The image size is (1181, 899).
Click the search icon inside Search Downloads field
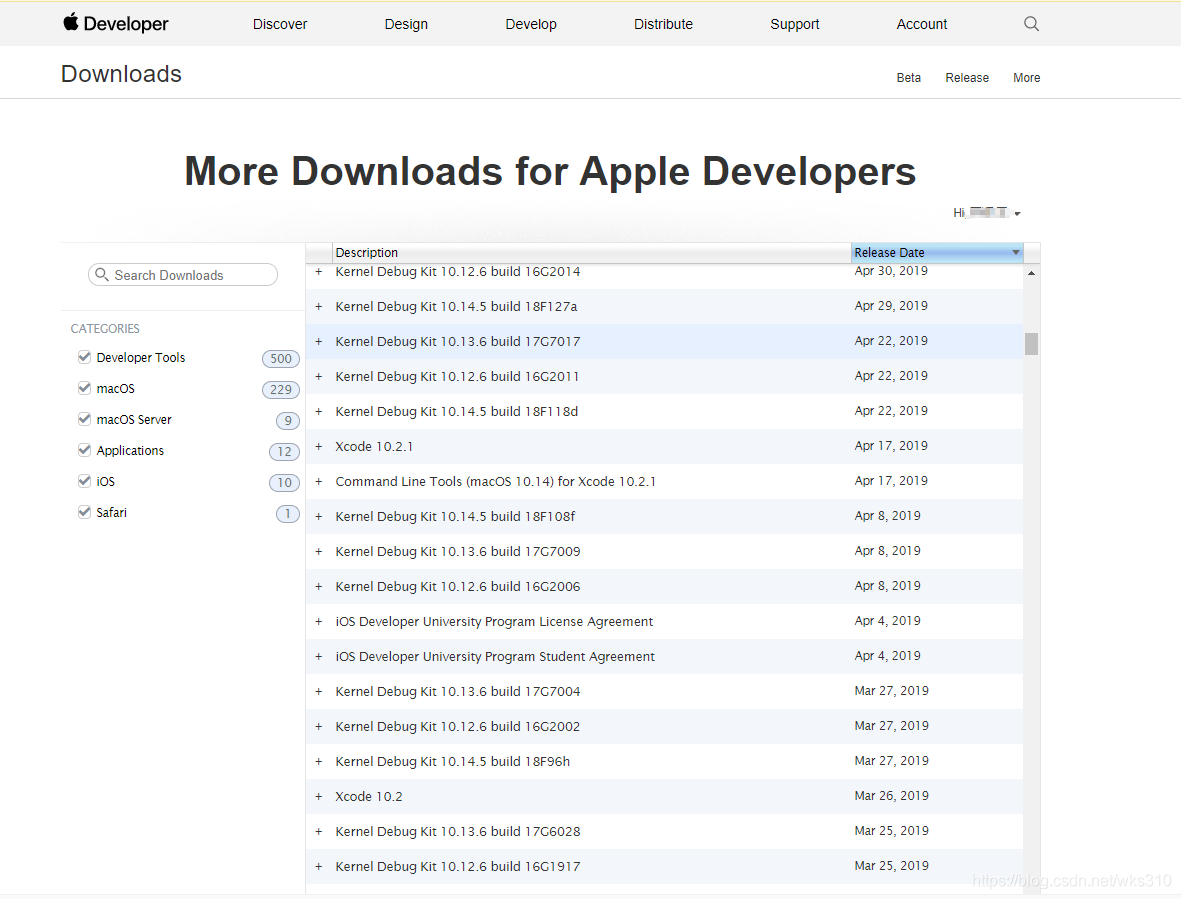[101, 274]
